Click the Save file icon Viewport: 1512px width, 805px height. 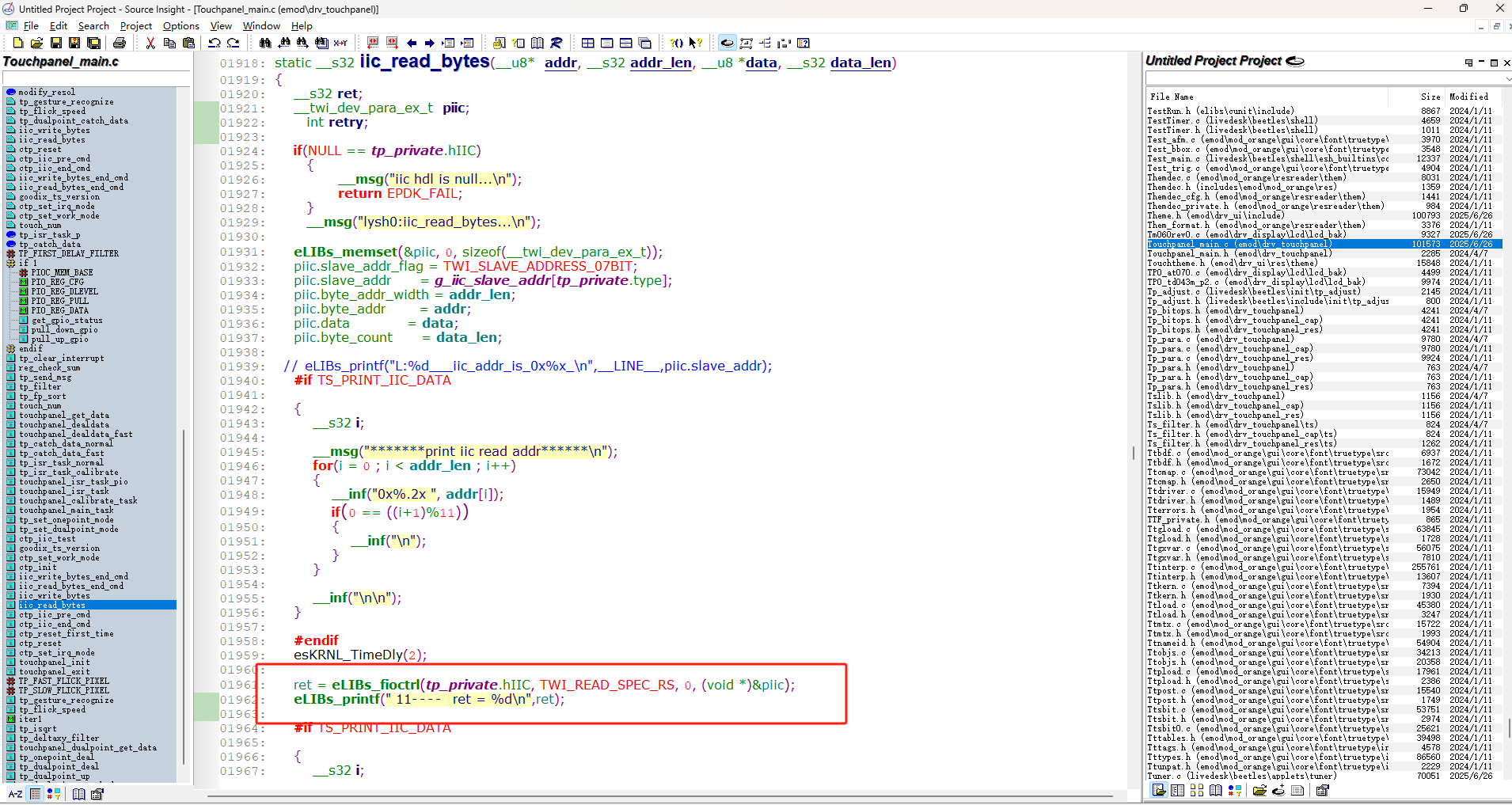point(56,43)
